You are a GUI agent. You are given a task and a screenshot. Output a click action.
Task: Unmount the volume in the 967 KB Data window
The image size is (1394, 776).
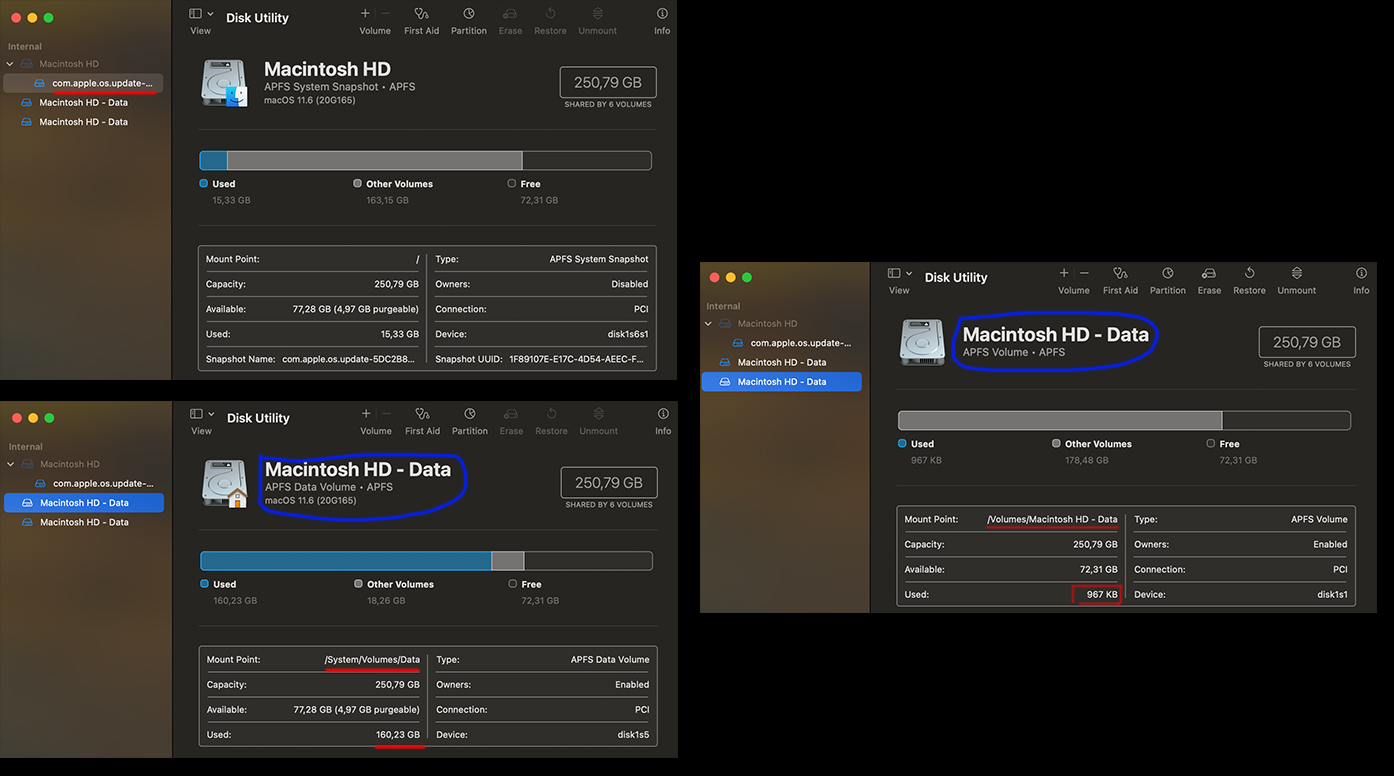(1296, 273)
